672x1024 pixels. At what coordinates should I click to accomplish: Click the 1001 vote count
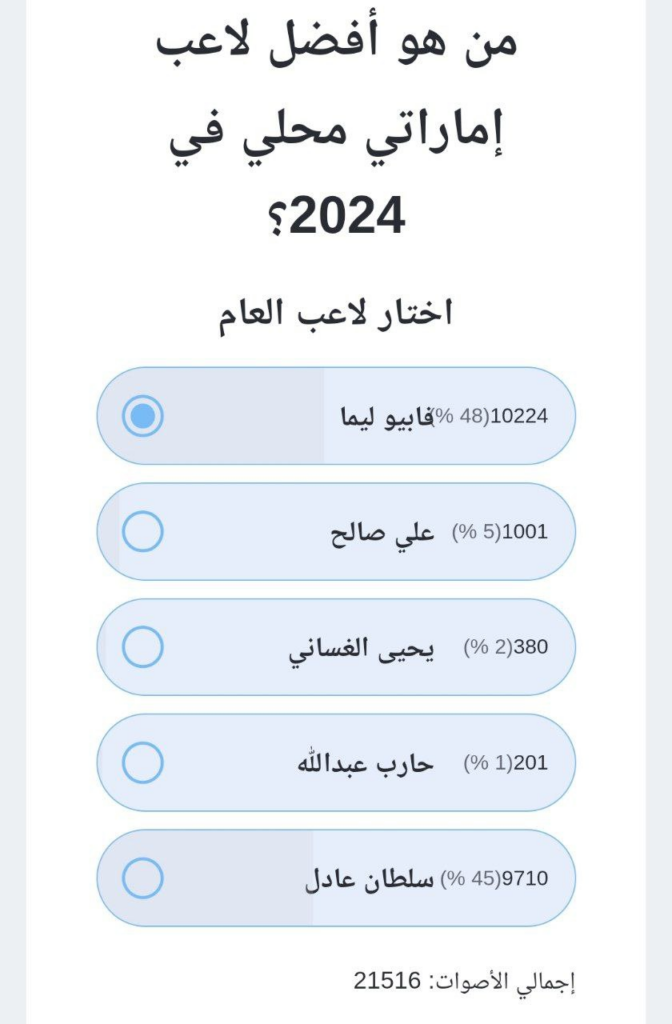click(524, 532)
